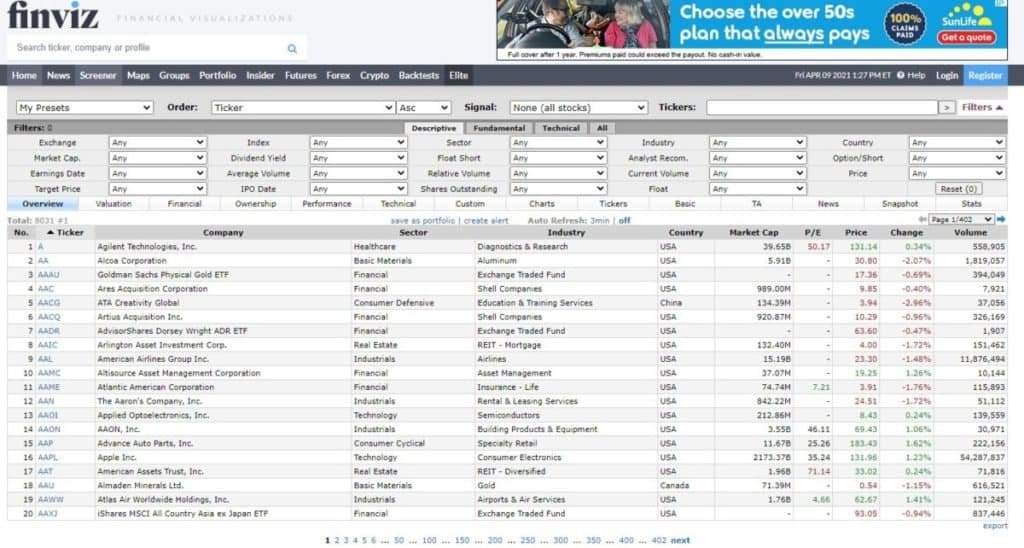Click the search magnifier icon
The height and width of the screenshot is (548, 1024).
click(292, 48)
